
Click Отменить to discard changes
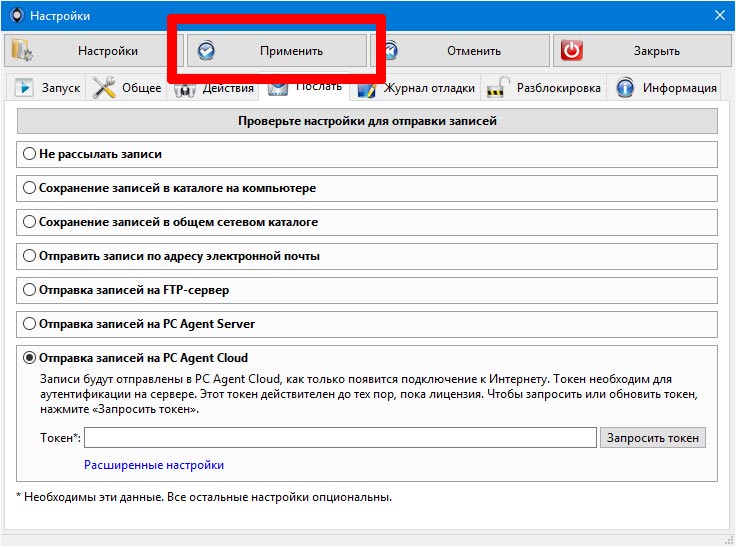461,51
